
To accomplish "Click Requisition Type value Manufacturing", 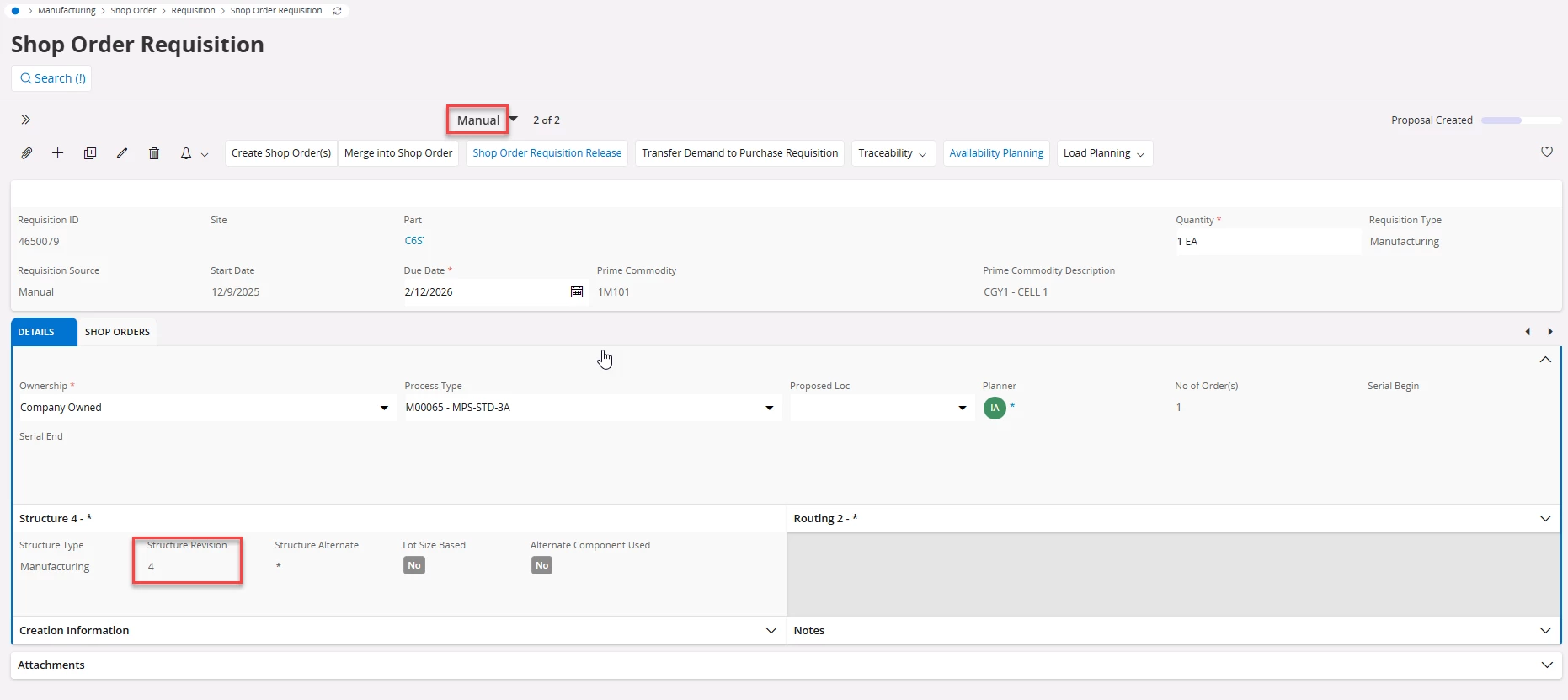I will tap(1405, 242).
